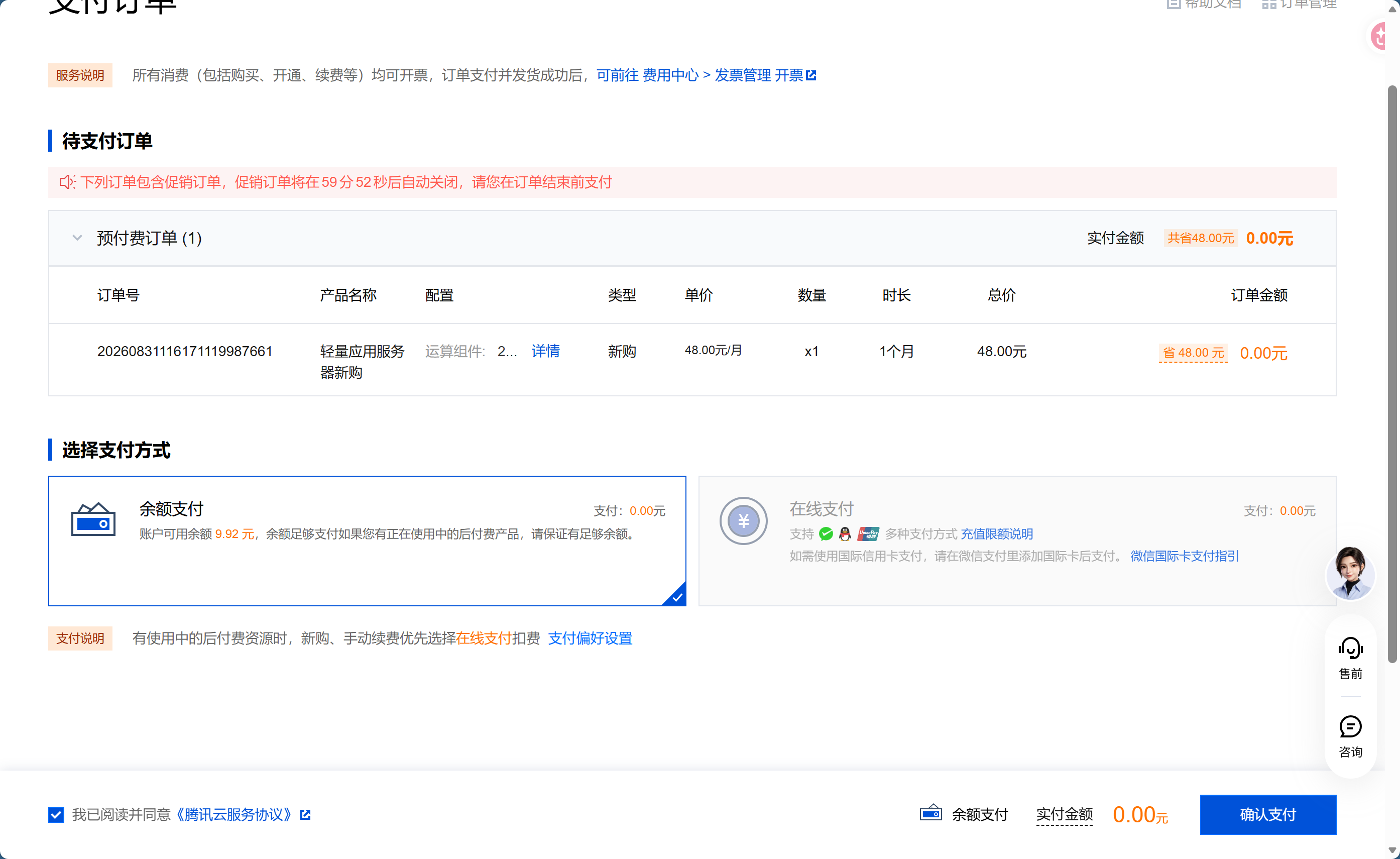
Task: Select the 余额支付 wallet icon
Action: tap(93, 519)
